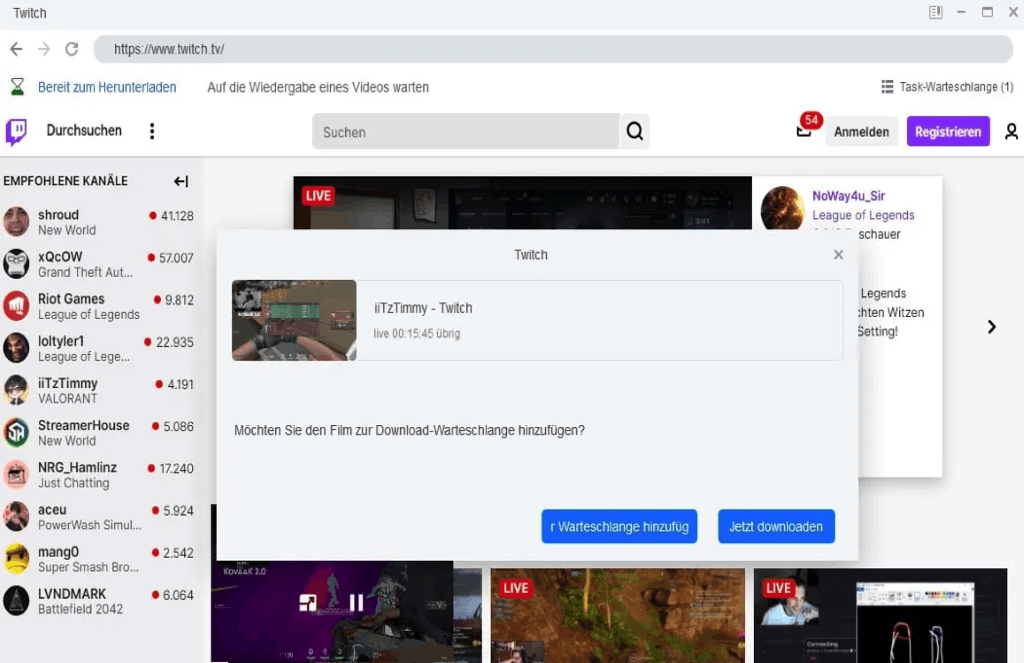Click the Registrieren button

(x=947, y=131)
